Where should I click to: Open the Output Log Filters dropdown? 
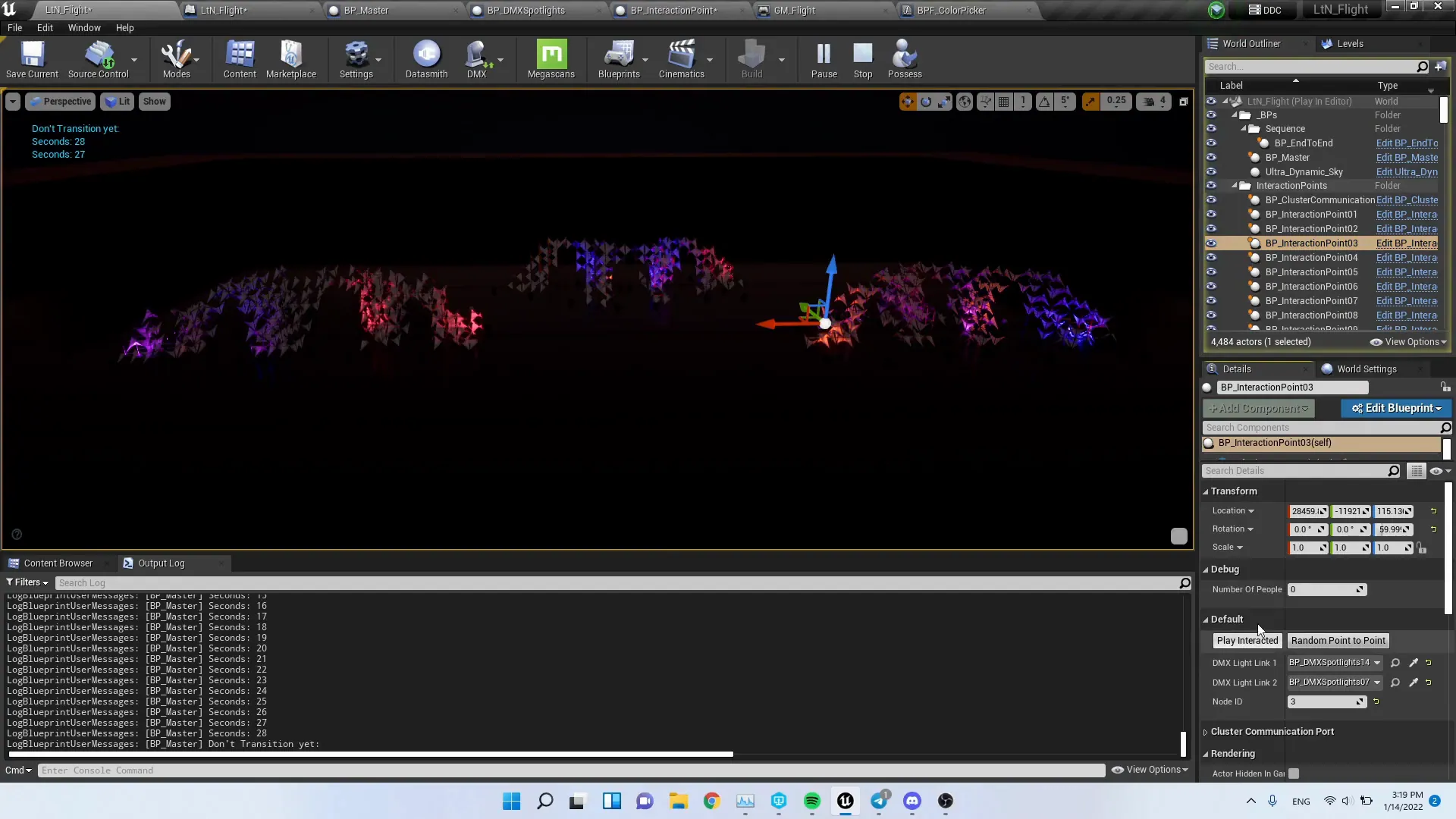click(27, 582)
